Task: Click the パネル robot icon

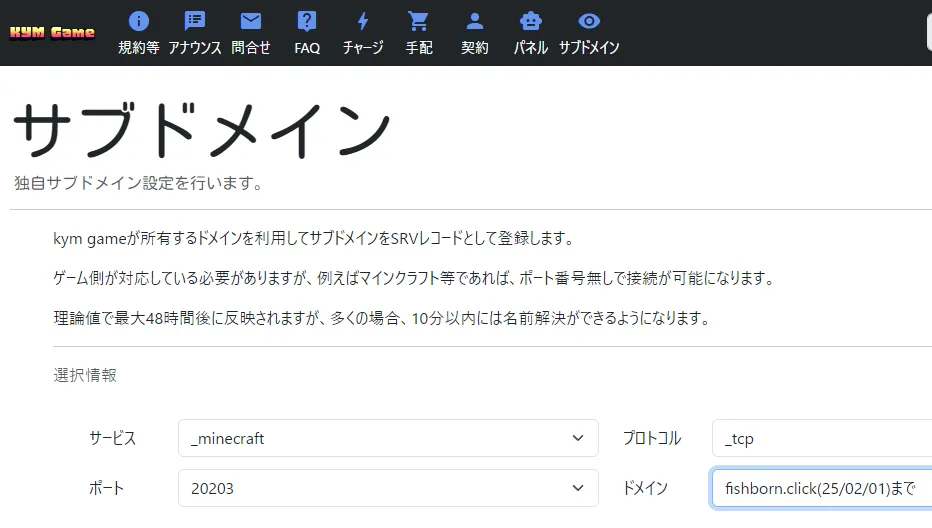Action: pyautogui.click(x=531, y=21)
